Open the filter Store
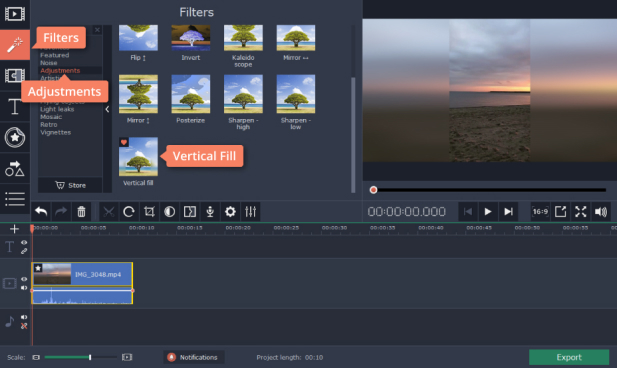 tap(70, 185)
